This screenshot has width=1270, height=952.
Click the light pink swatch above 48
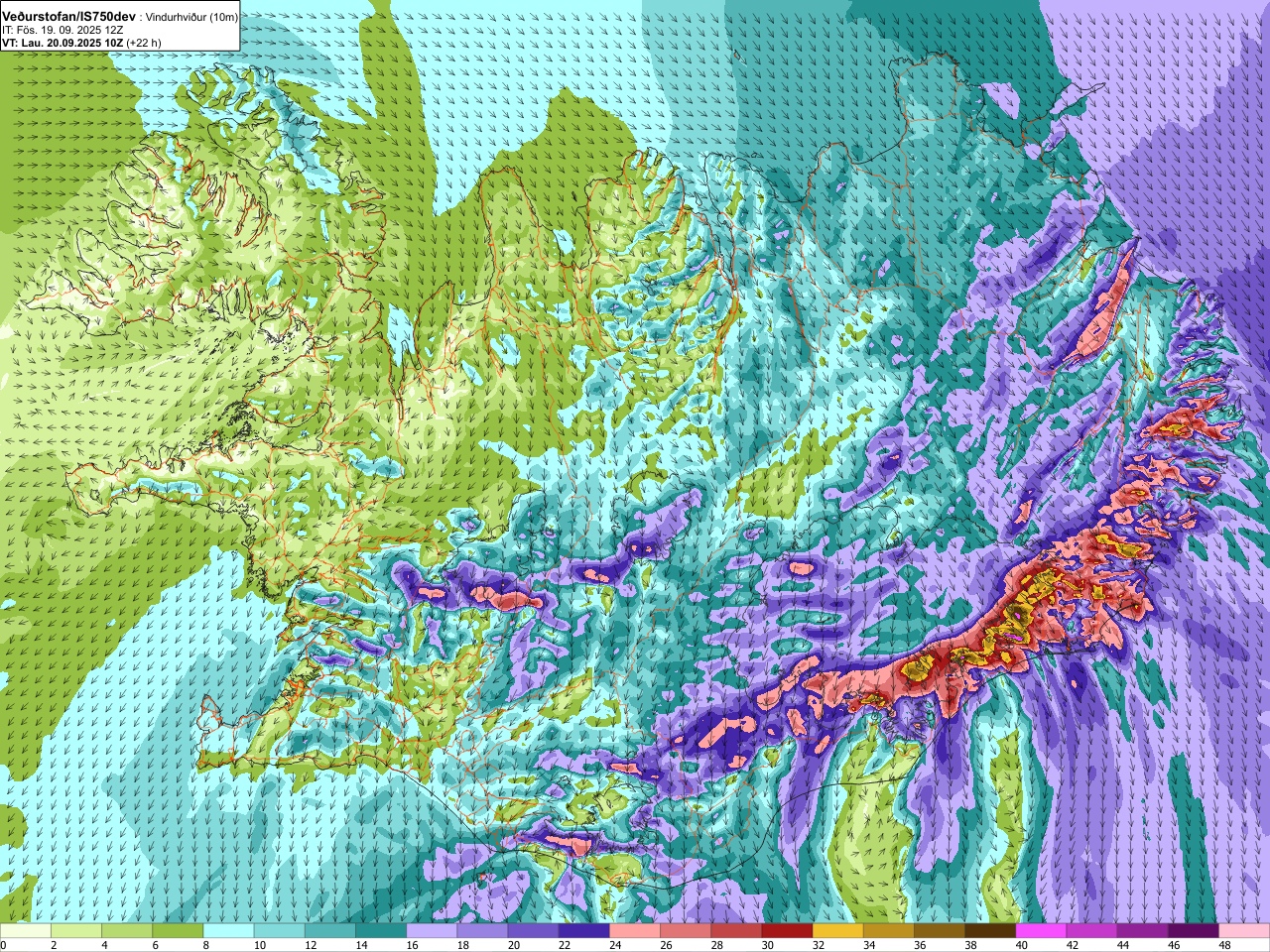pyautogui.click(x=1244, y=931)
